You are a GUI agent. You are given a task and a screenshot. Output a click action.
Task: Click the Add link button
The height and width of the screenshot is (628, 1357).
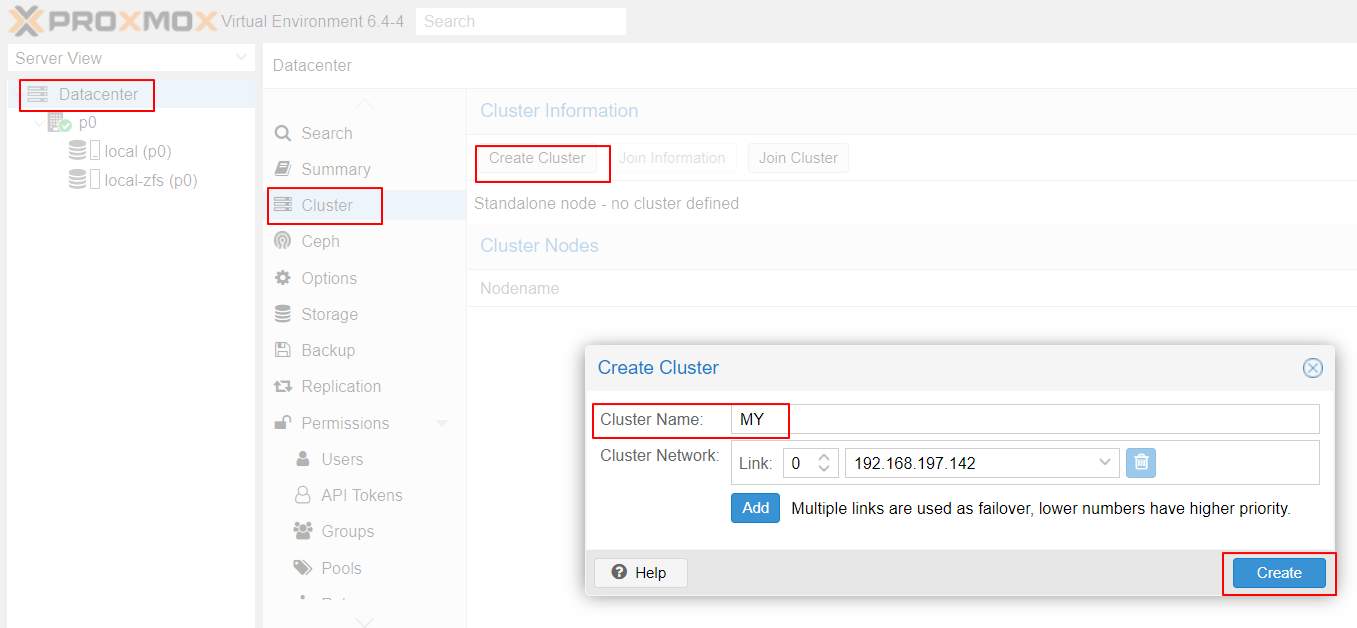755,508
